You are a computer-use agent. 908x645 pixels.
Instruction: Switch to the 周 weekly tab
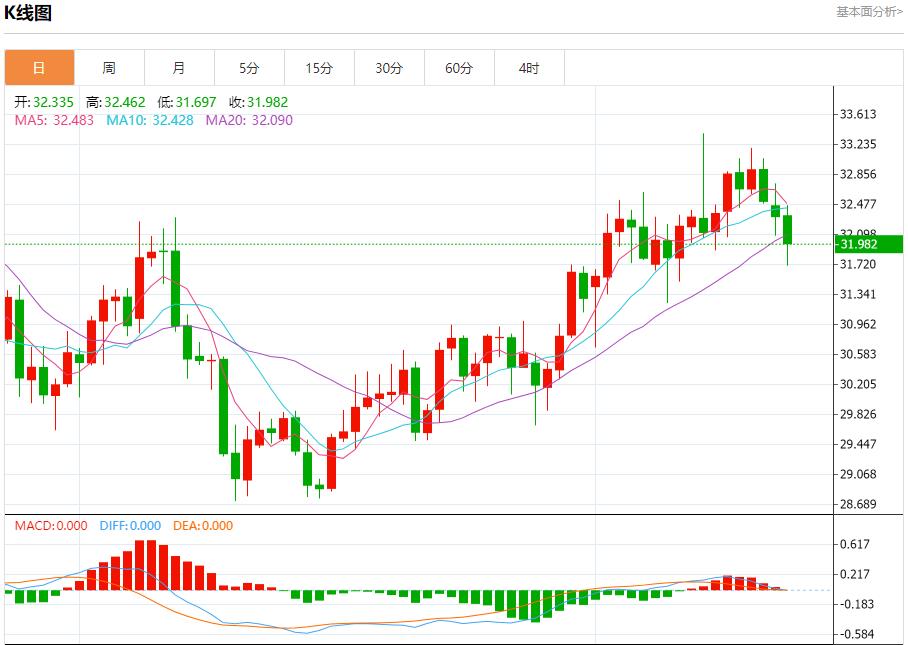[x=109, y=68]
